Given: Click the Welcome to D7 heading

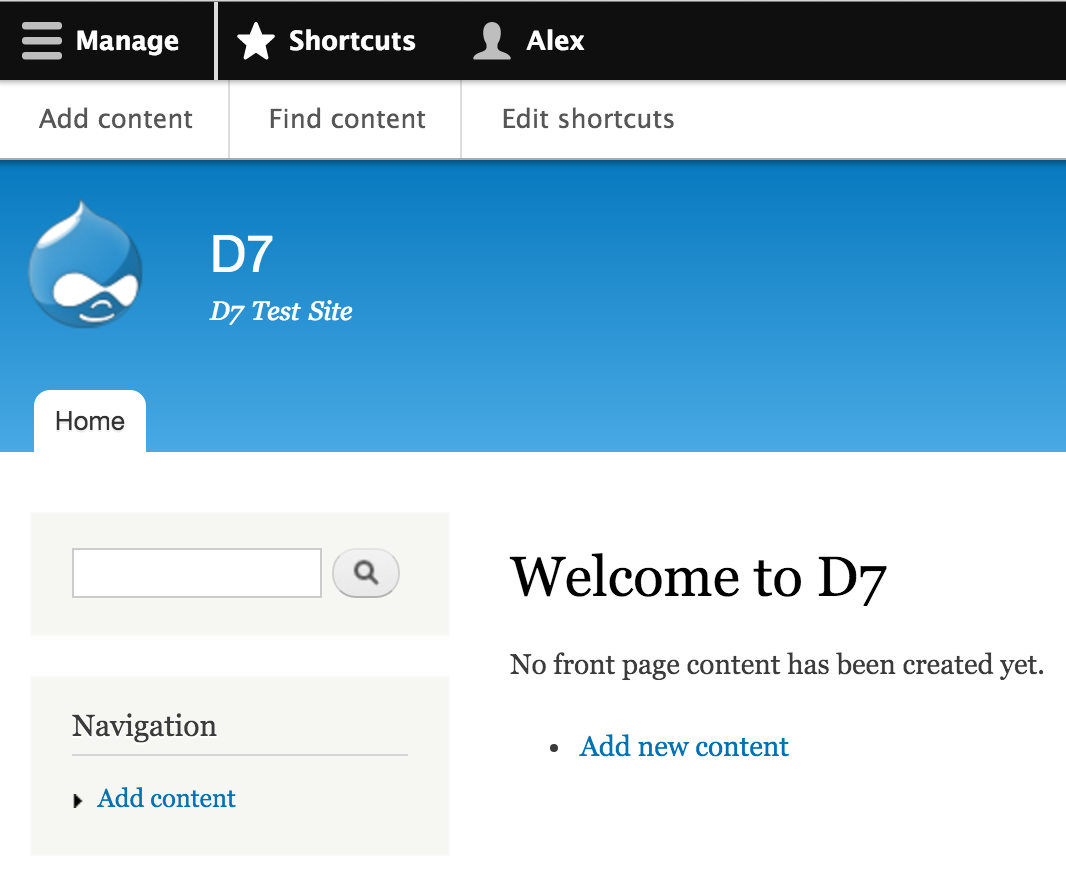Looking at the screenshot, I should pyautogui.click(x=698, y=577).
